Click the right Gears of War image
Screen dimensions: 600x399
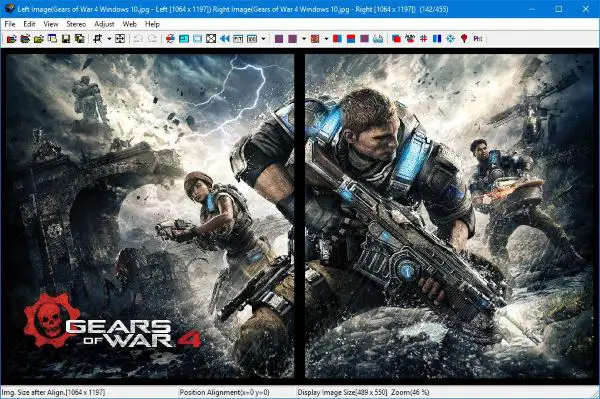450,216
